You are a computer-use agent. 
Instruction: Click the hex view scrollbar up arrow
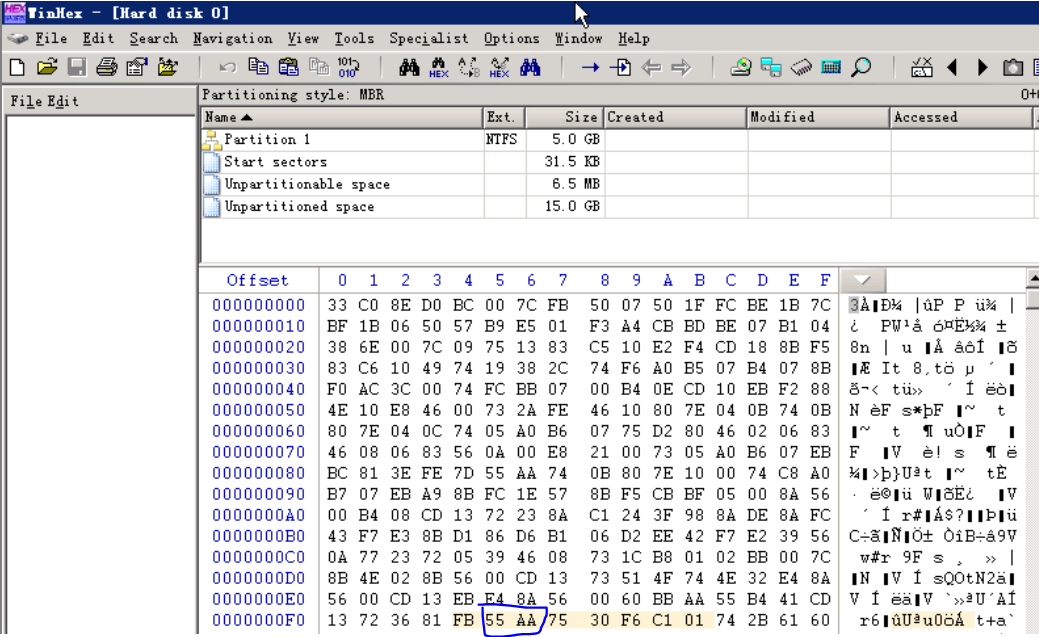(x=1032, y=278)
